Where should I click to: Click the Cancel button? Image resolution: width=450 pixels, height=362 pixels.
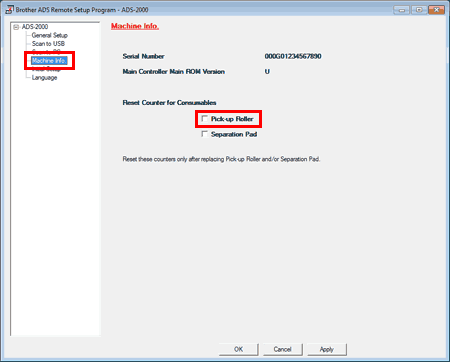(x=282, y=349)
